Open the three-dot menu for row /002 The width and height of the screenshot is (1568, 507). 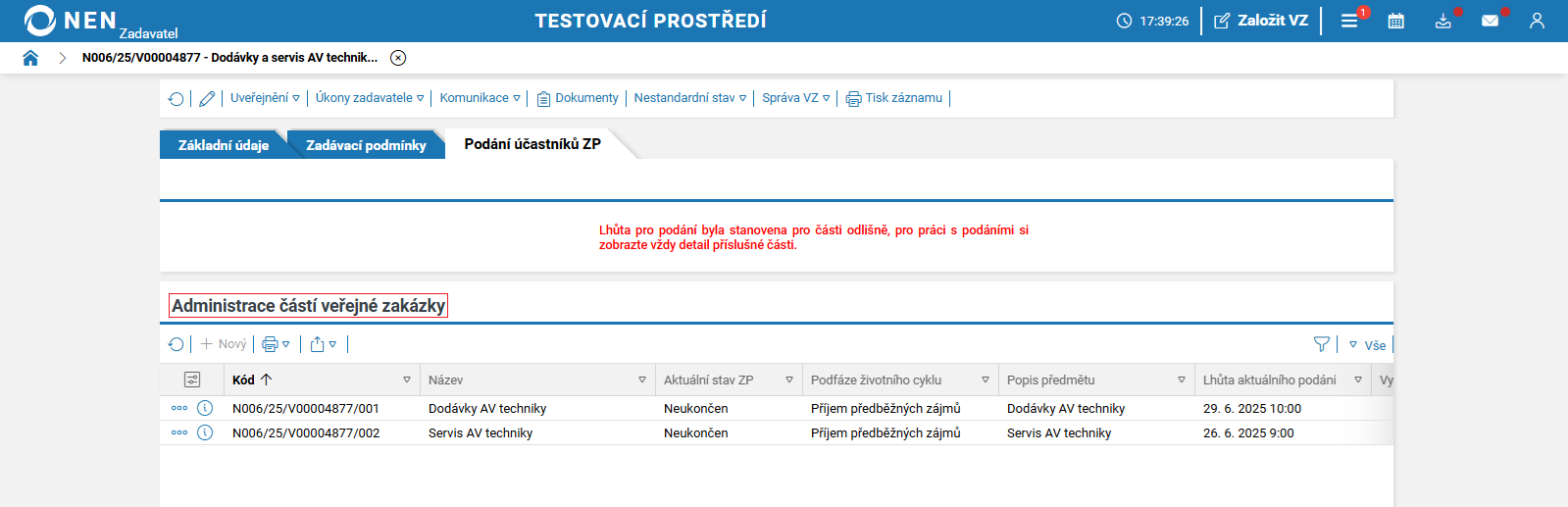(179, 432)
